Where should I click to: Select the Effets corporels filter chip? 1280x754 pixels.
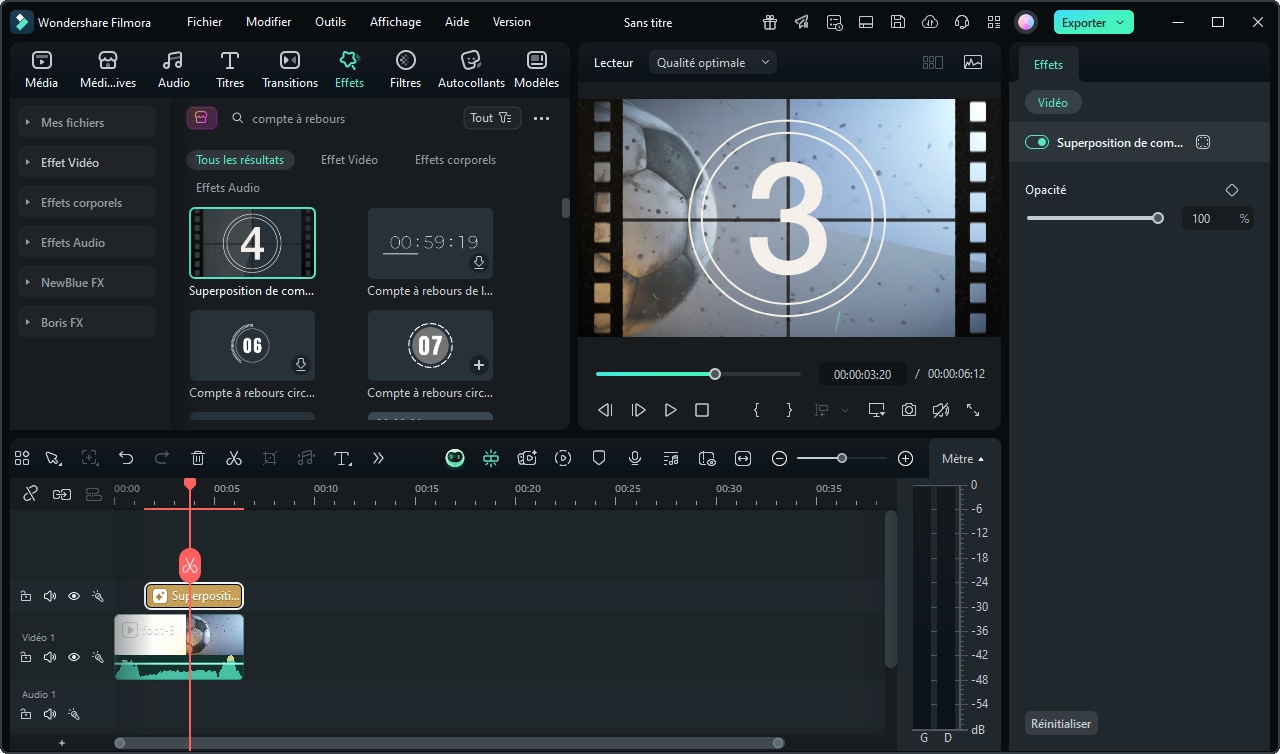tap(455, 159)
